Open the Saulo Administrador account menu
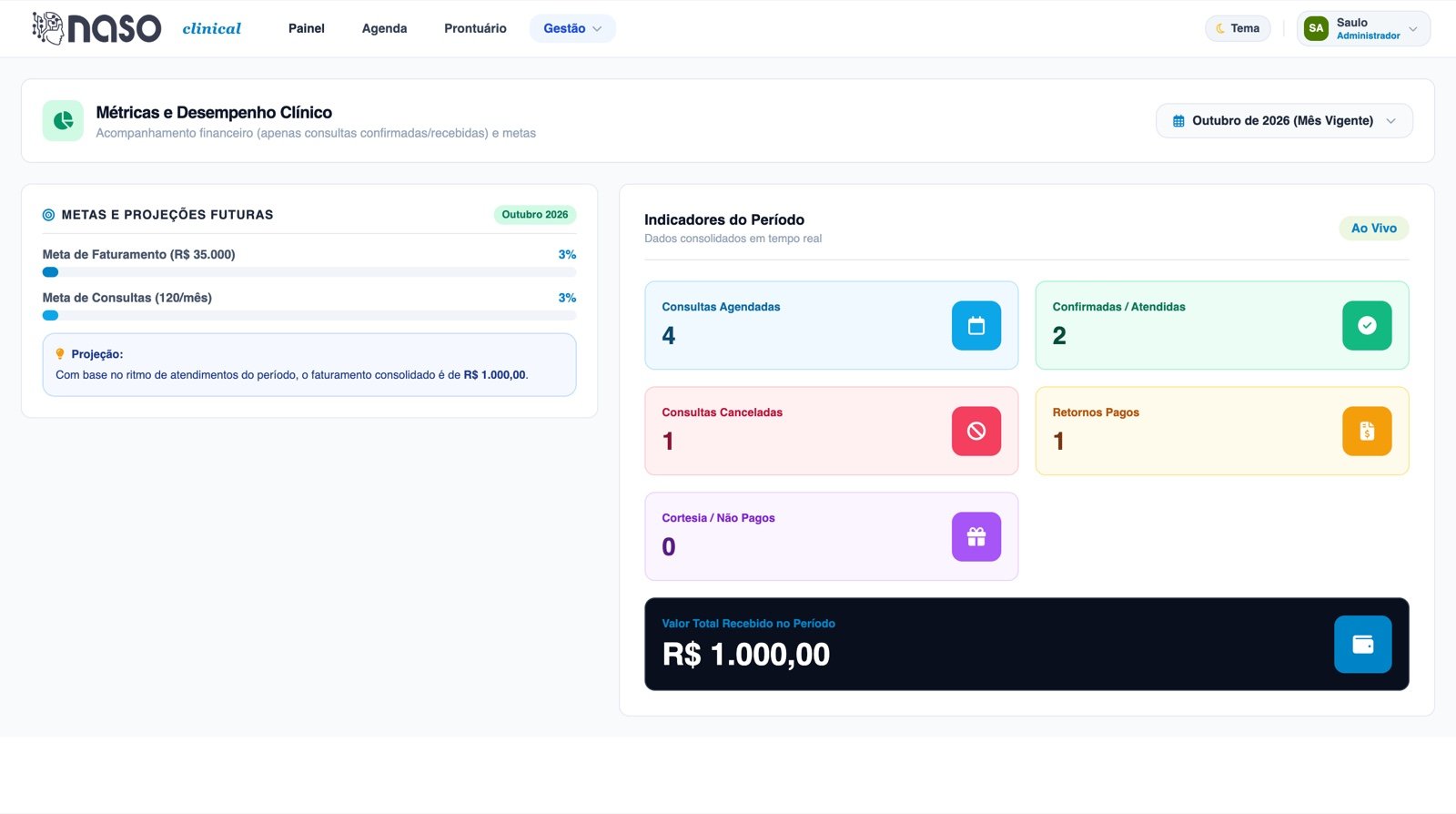 (1363, 28)
